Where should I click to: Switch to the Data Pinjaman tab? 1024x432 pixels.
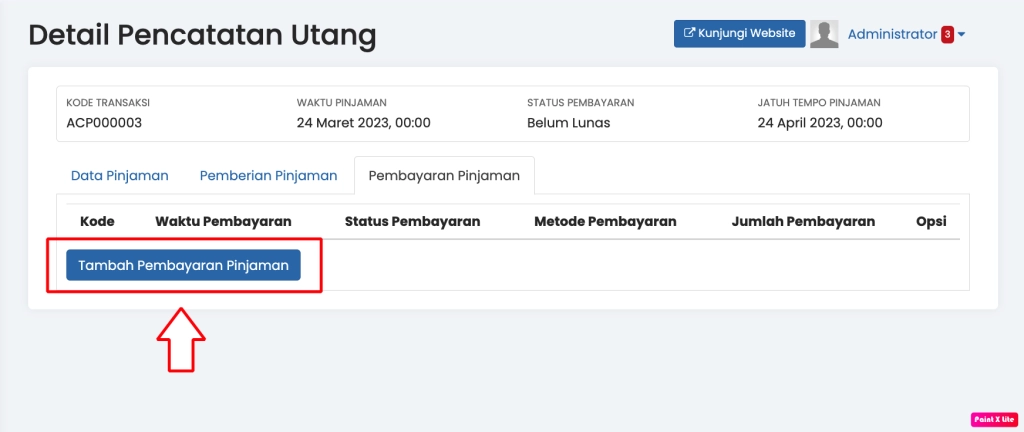click(119, 175)
